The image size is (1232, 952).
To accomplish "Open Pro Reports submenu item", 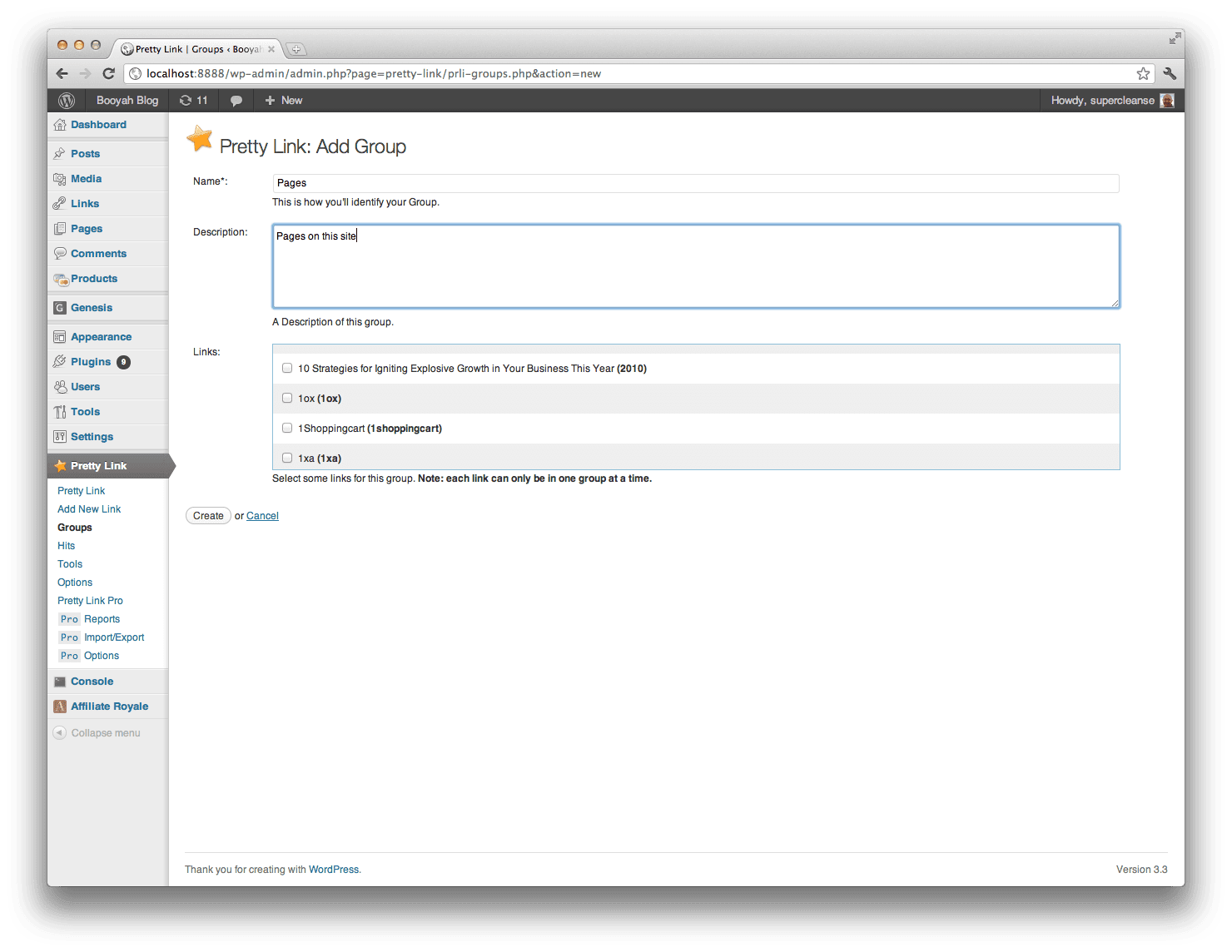I will [90, 619].
